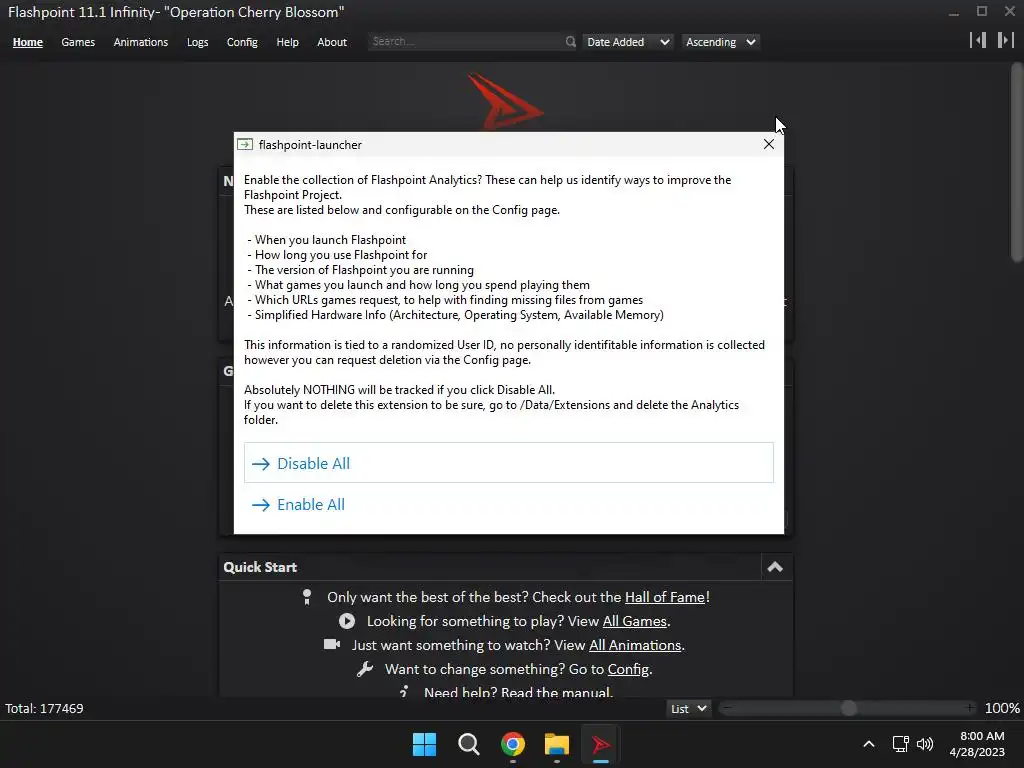The height and width of the screenshot is (768, 1024).
Task: Click the Flashpoint red logo
Action: pyautogui.click(x=504, y=101)
